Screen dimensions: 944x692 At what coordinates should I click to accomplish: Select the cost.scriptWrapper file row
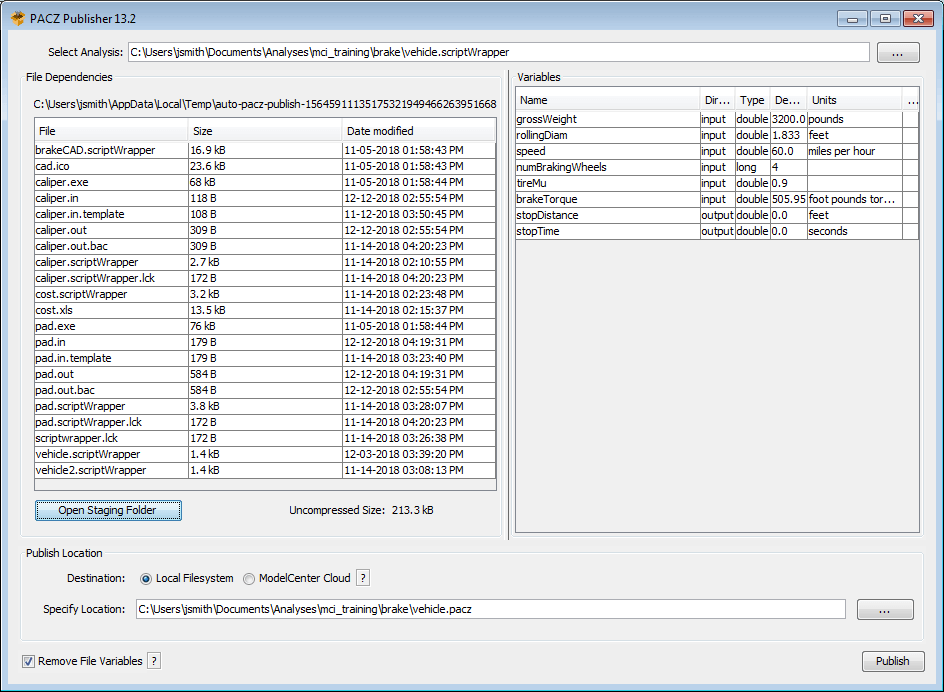pos(266,294)
